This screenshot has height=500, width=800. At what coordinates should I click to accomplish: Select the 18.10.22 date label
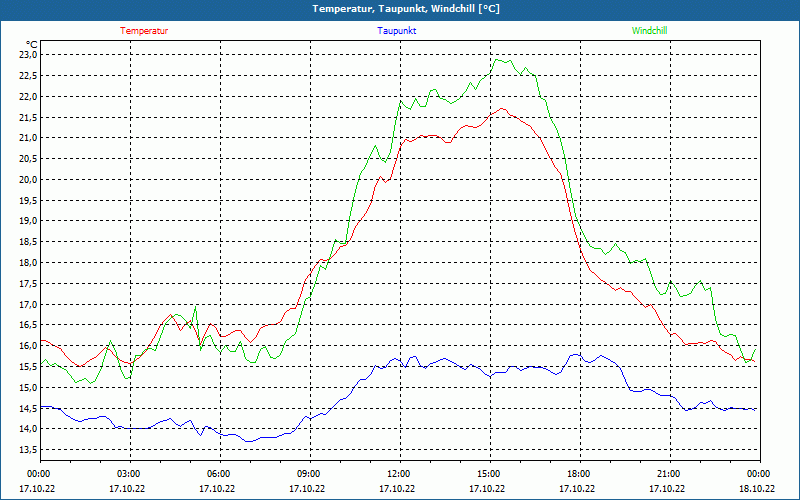pyautogui.click(x=757, y=489)
